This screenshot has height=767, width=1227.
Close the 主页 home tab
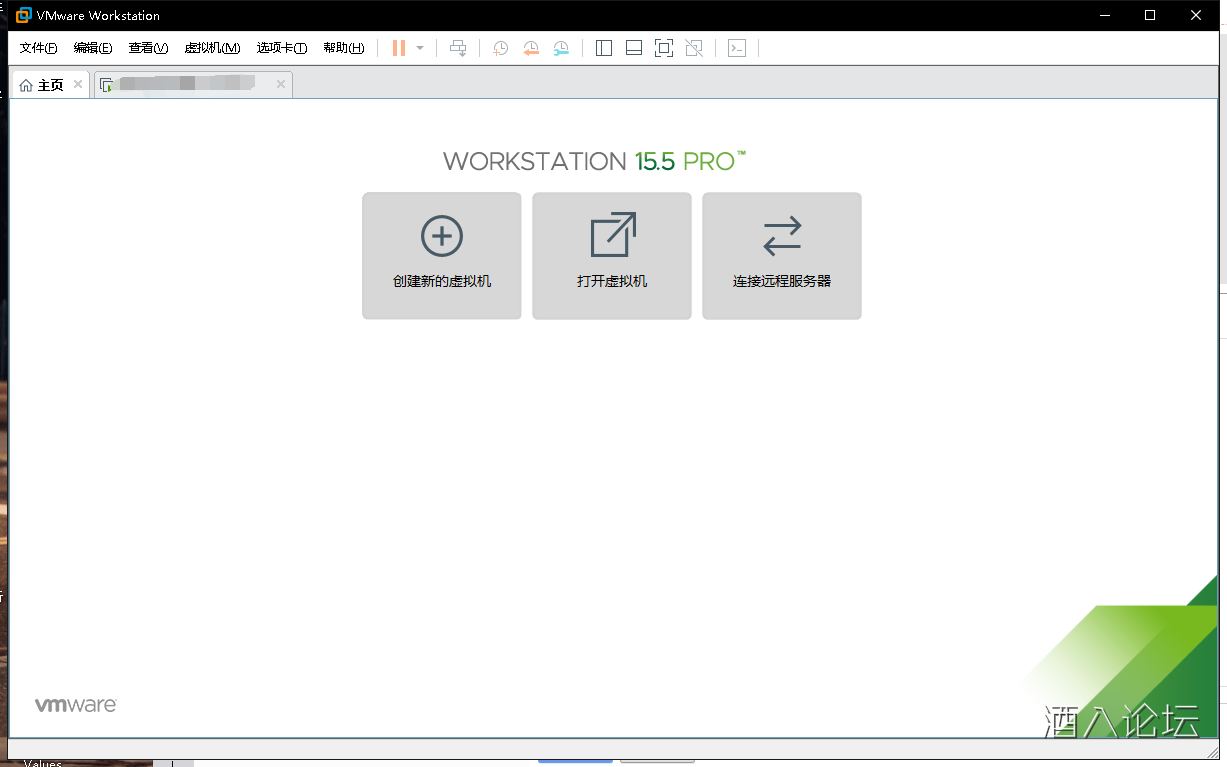(x=78, y=85)
